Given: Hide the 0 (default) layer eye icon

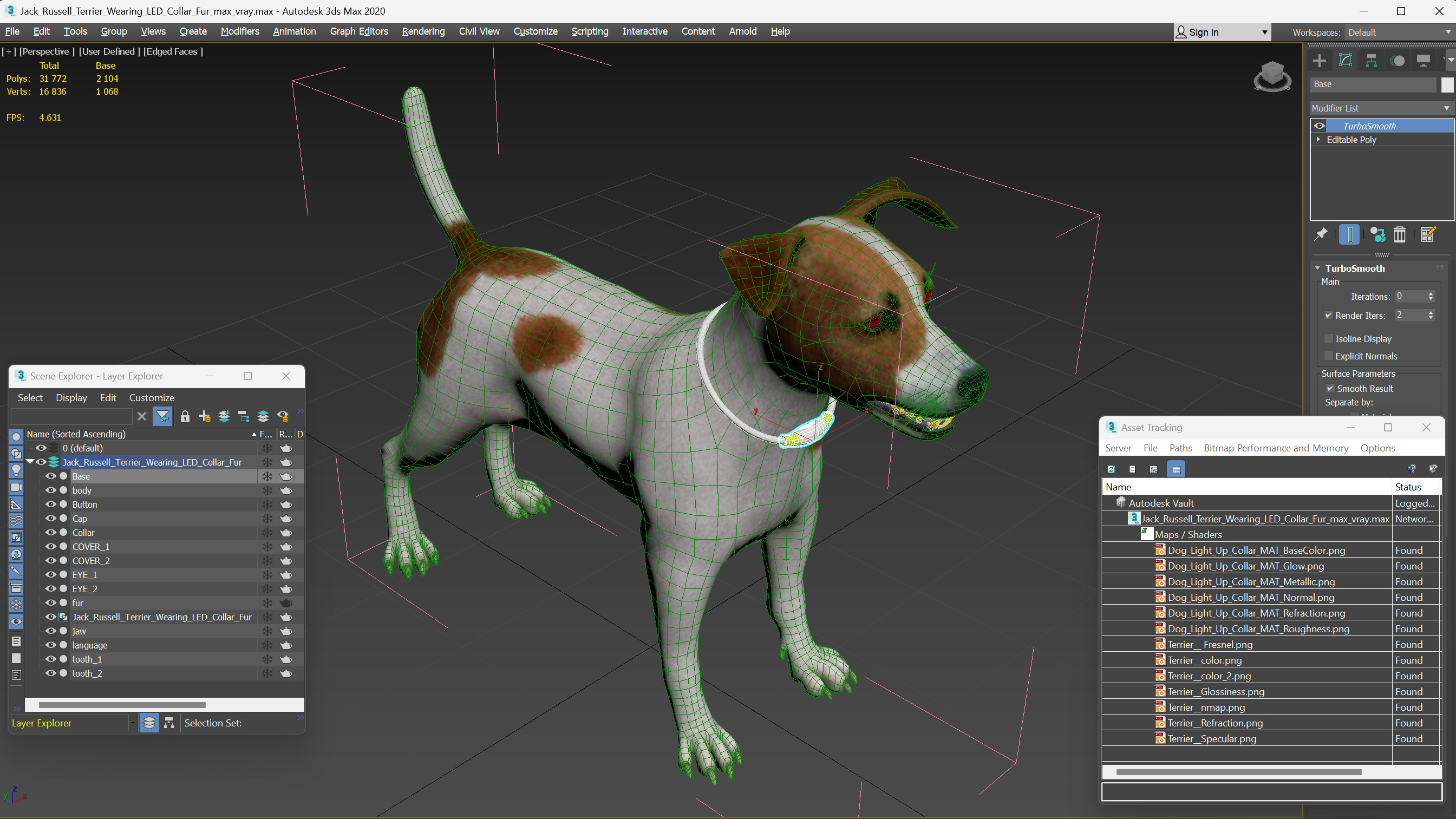Looking at the screenshot, I should click(41, 448).
